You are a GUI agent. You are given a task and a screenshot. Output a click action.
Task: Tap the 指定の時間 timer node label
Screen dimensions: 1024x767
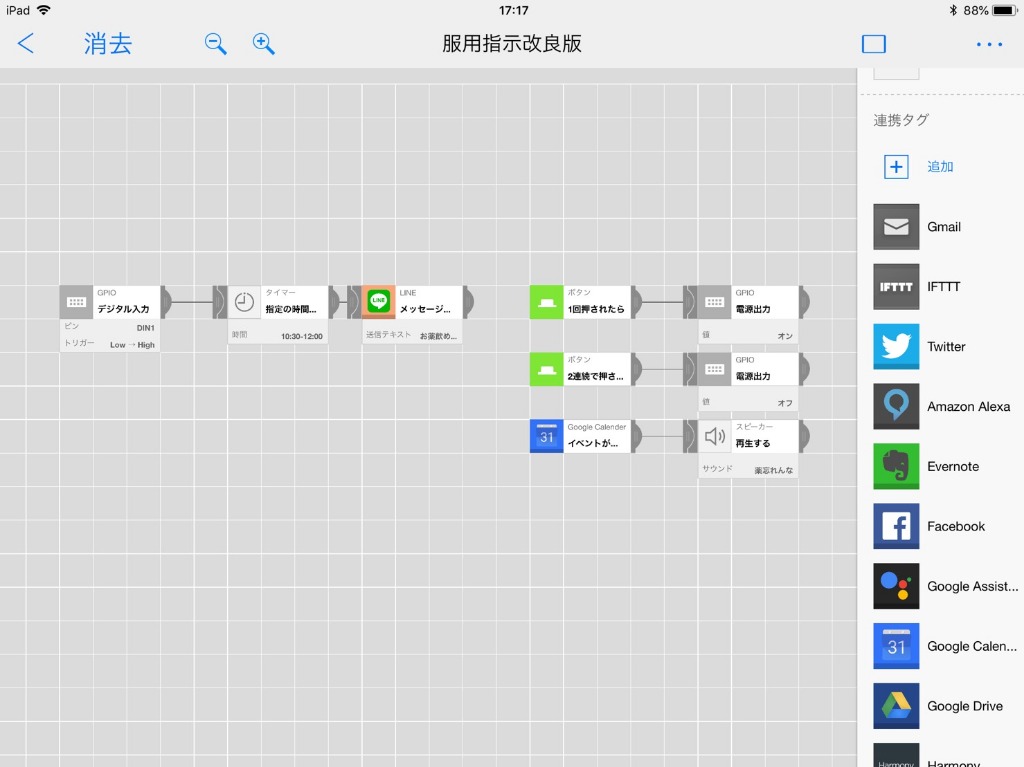pyautogui.click(x=291, y=309)
